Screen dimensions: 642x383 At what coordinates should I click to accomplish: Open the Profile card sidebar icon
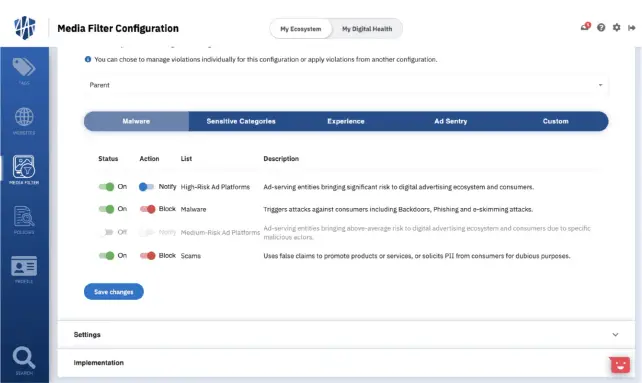[x=24, y=269]
